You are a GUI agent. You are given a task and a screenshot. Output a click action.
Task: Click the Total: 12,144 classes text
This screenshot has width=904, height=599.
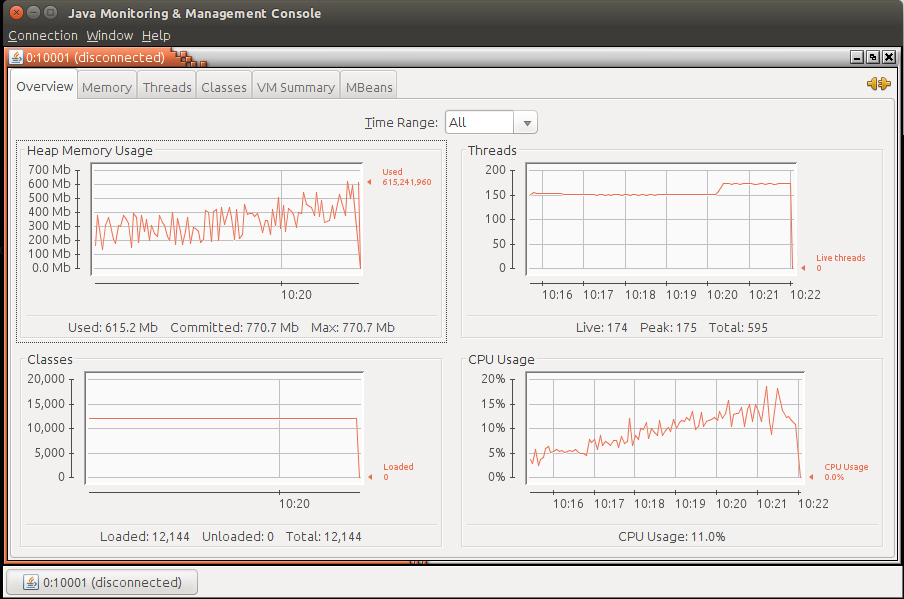pyautogui.click(x=323, y=537)
